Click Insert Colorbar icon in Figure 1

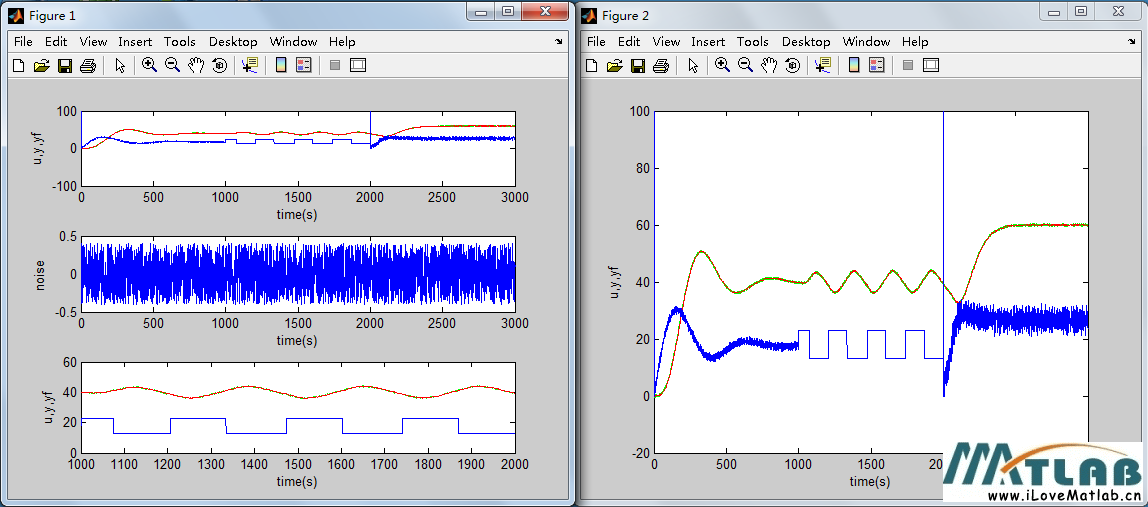coord(281,66)
